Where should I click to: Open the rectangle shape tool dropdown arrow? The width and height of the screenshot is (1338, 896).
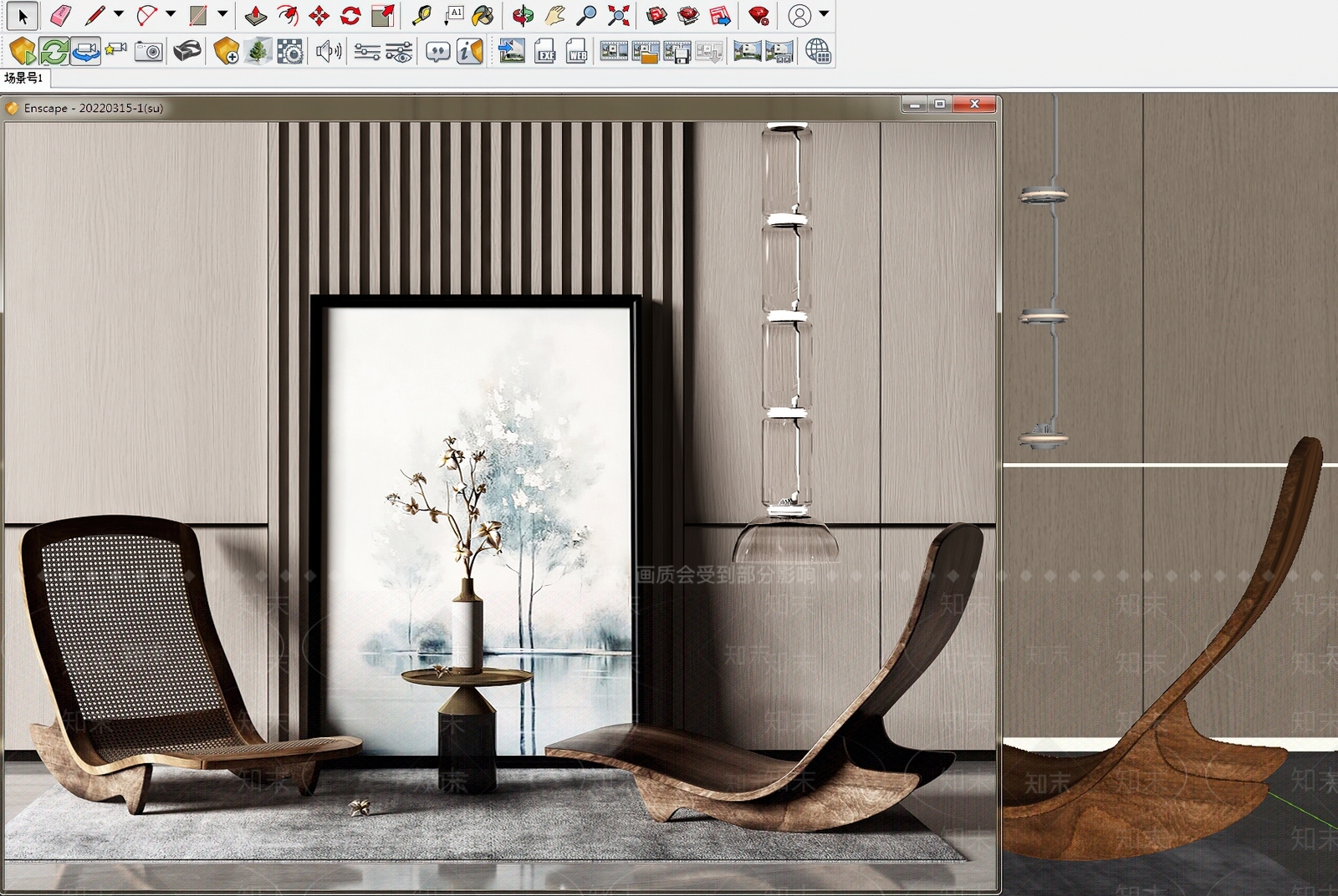[222, 14]
